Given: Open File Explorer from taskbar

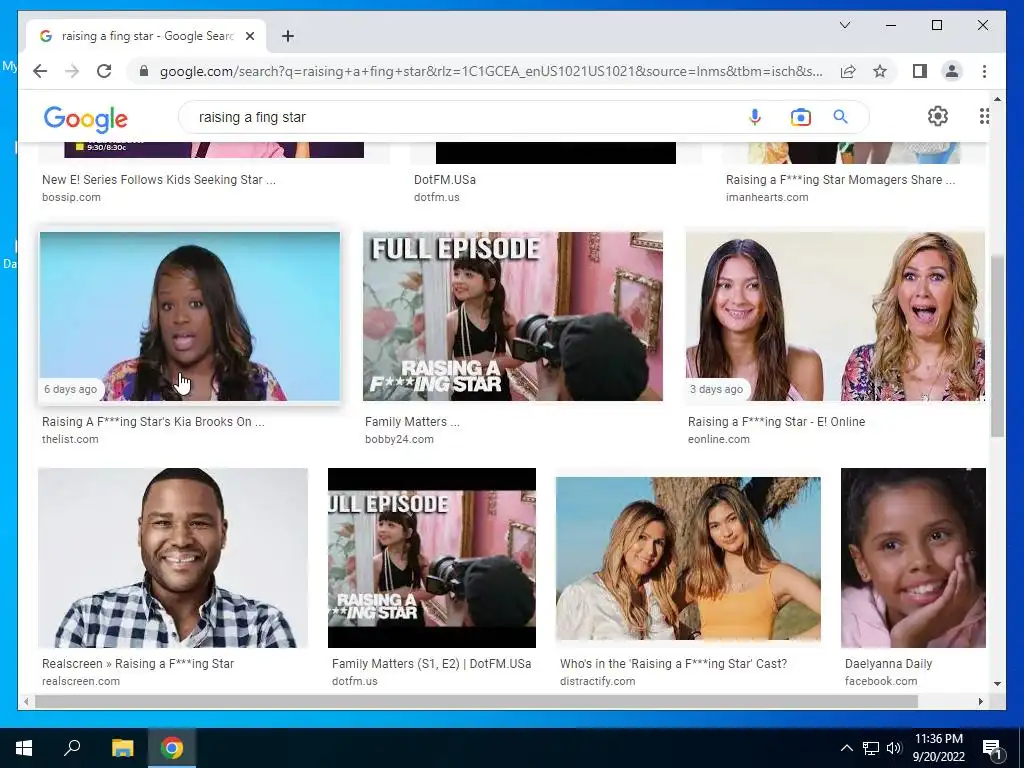Looking at the screenshot, I should pyautogui.click(x=122, y=748).
